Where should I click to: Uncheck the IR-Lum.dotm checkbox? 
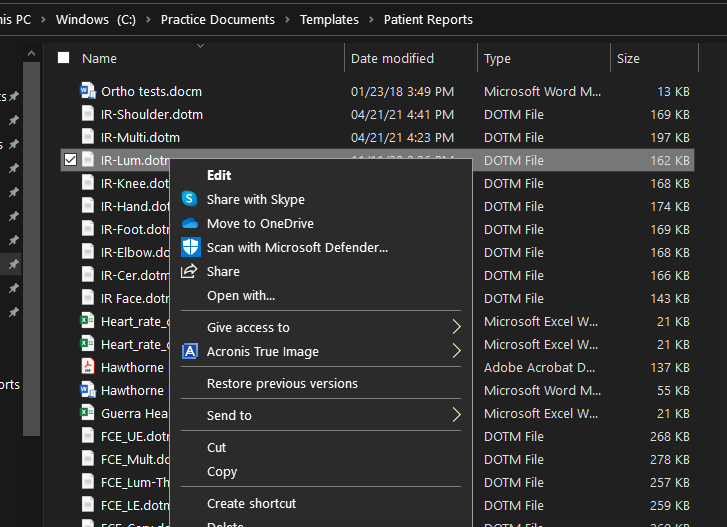(70, 160)
